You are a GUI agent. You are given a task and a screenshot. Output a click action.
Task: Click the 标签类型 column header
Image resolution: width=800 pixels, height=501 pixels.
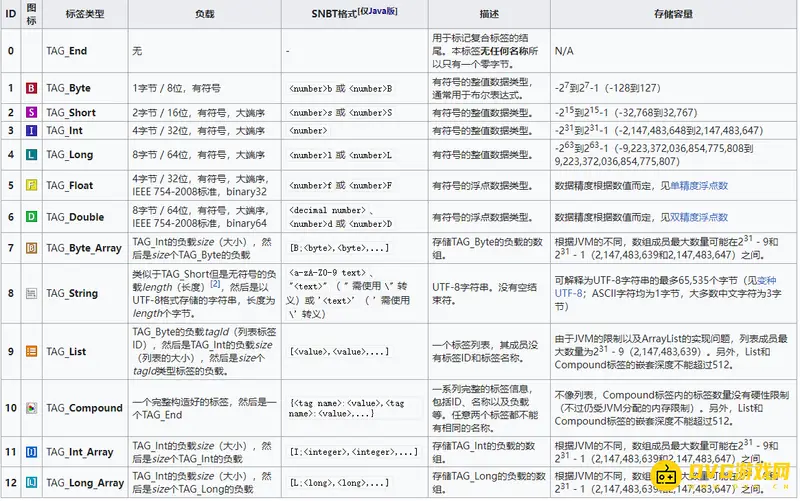84,14
